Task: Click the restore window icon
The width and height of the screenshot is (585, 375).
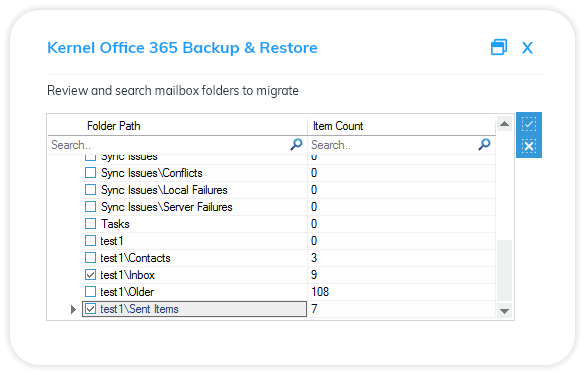Action: point(499,47)
